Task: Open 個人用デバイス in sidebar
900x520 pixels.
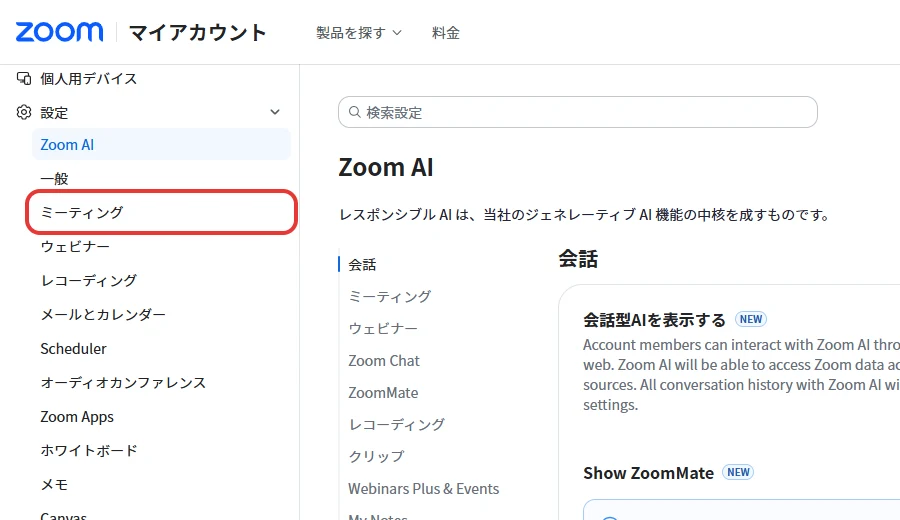Action: (88, 79)
